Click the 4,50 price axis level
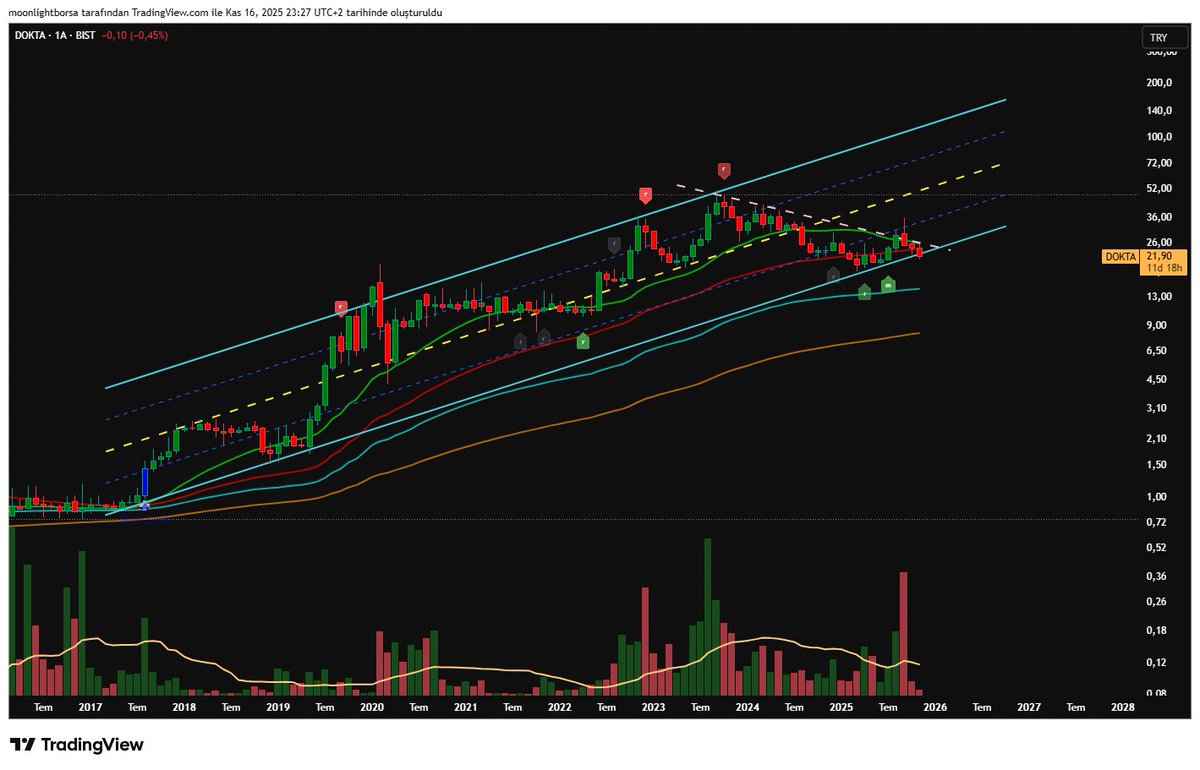 coord(1158,380)
